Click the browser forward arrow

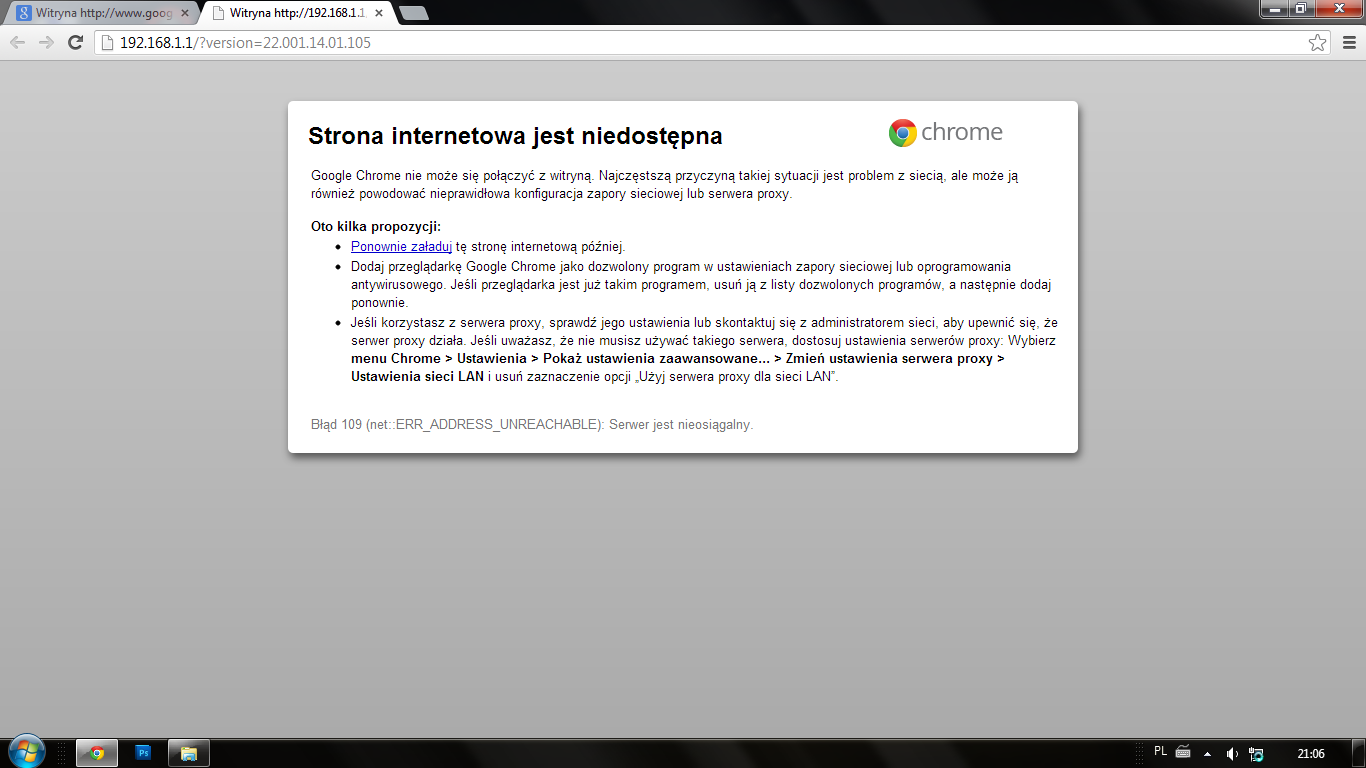point(46,42)
